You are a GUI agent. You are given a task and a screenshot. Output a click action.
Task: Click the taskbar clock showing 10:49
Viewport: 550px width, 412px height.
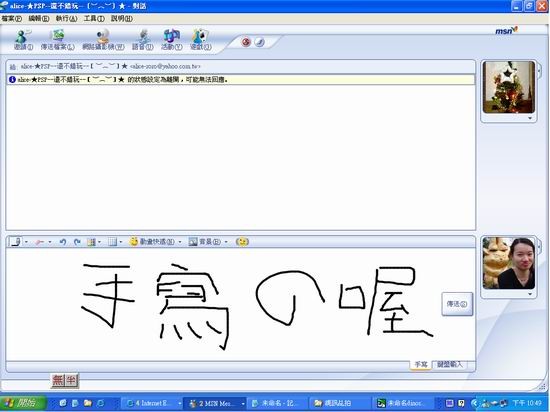click(527, 403)
